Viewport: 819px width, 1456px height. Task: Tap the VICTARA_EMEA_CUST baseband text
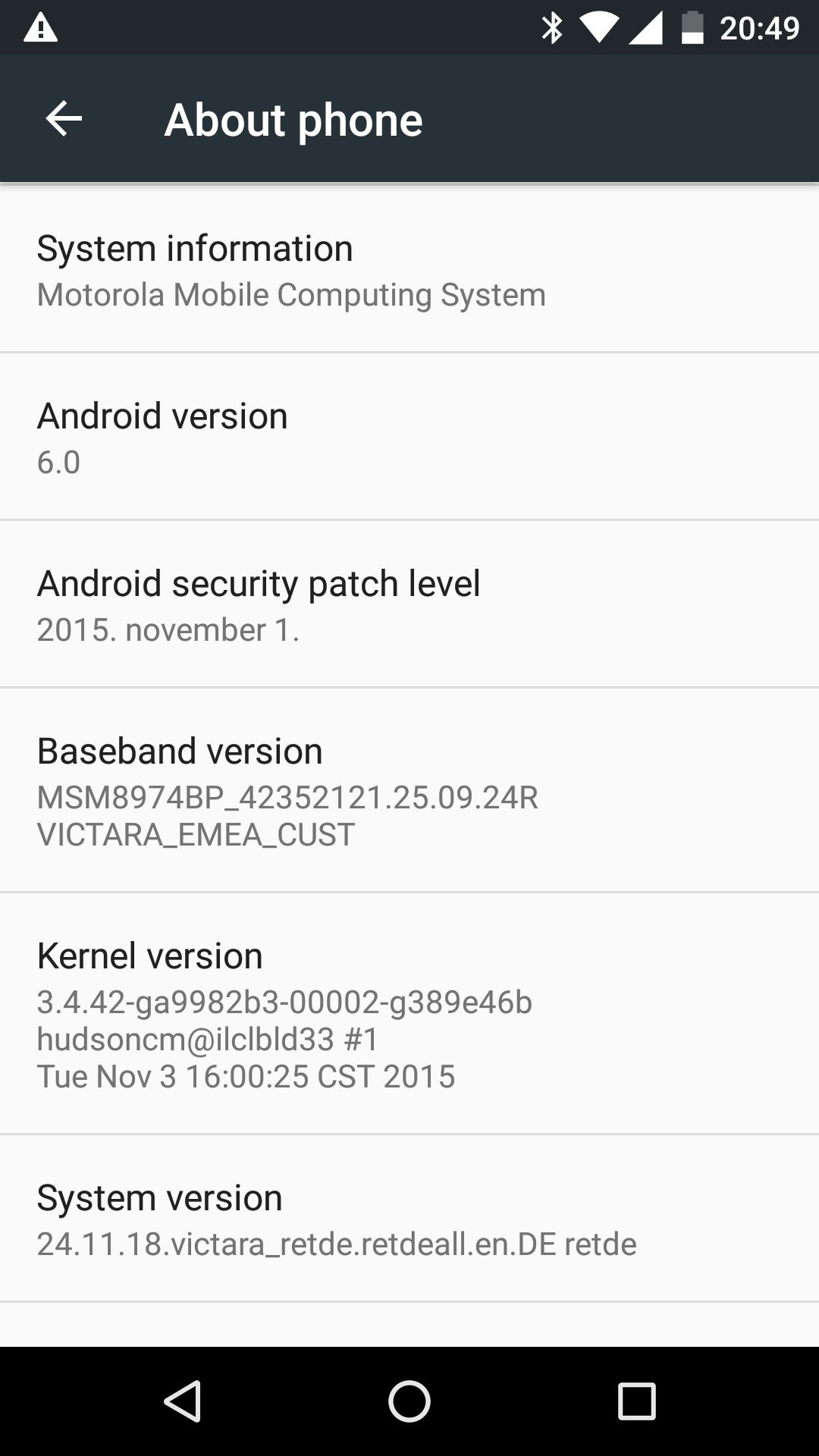196,834
